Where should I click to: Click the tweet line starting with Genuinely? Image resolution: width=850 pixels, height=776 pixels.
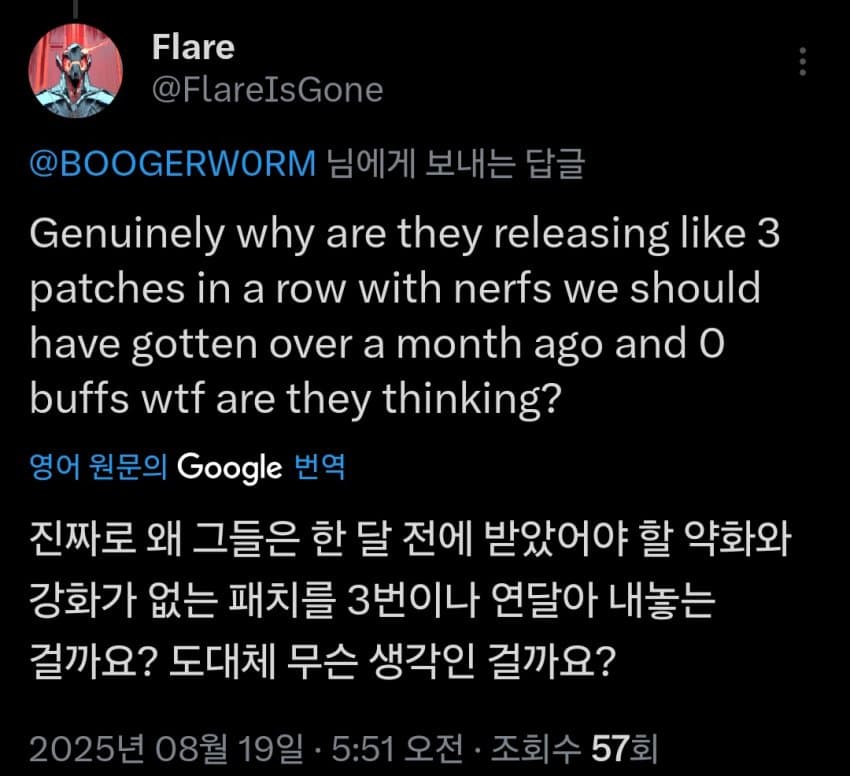pos(404,236)
